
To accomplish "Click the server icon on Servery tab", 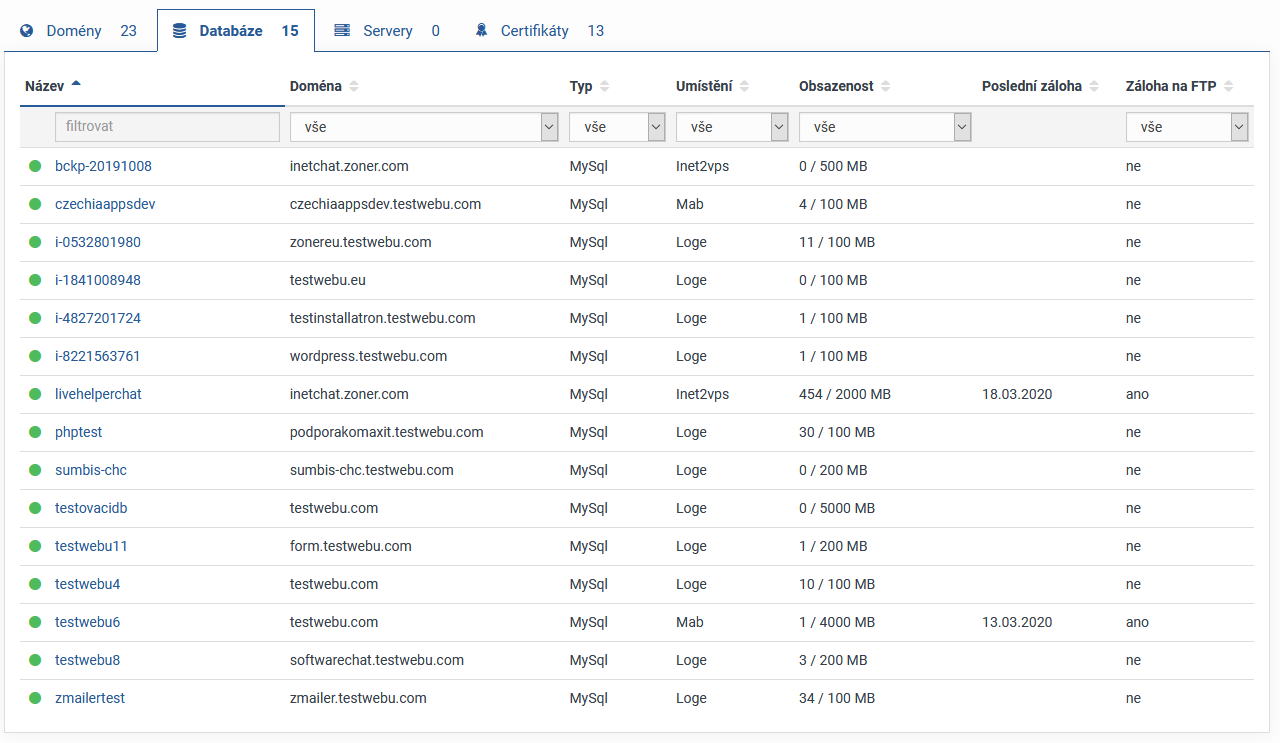I will [x=342, y=31].
